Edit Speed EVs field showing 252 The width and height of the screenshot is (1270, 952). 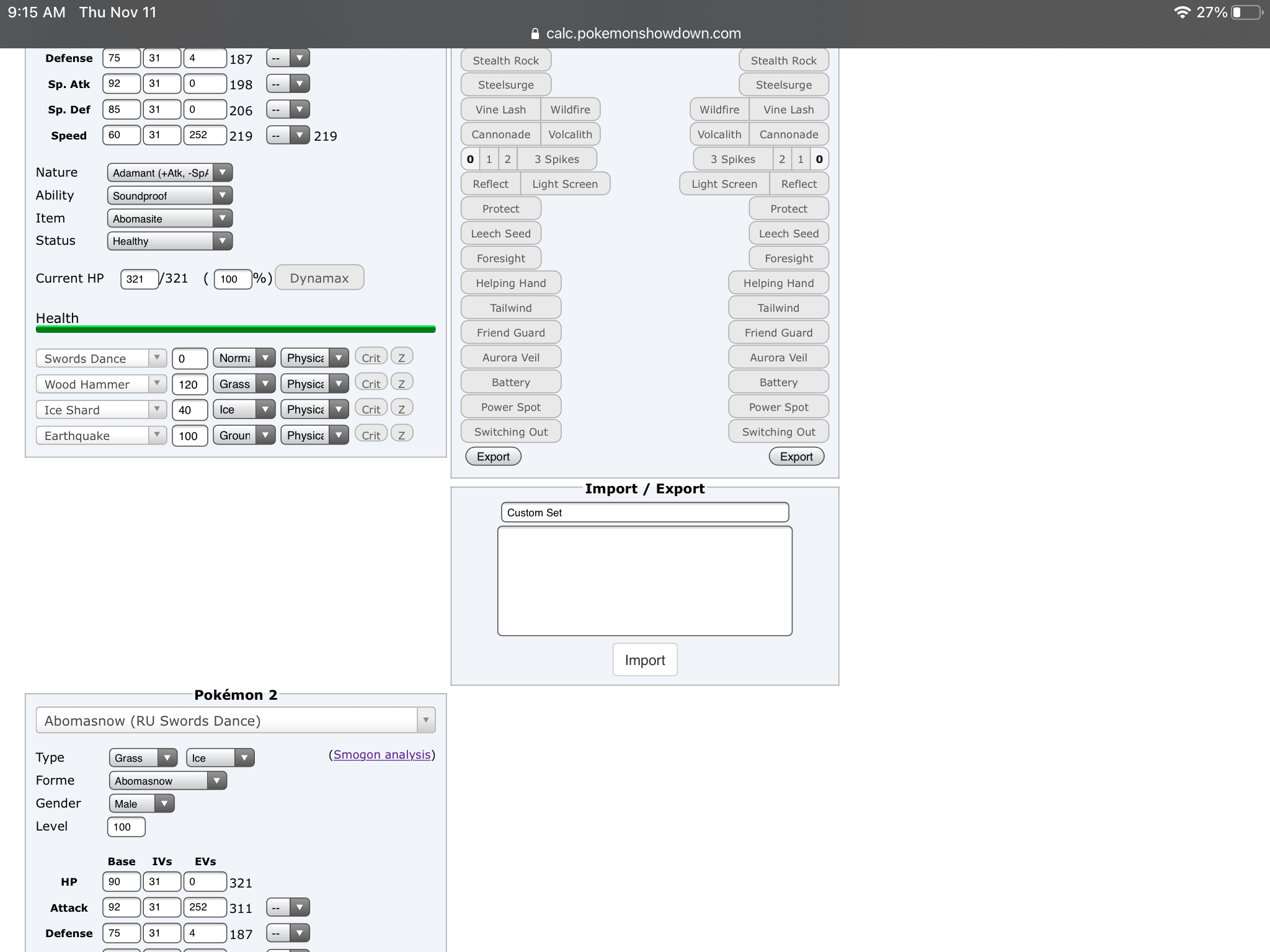tap(205, 135)
